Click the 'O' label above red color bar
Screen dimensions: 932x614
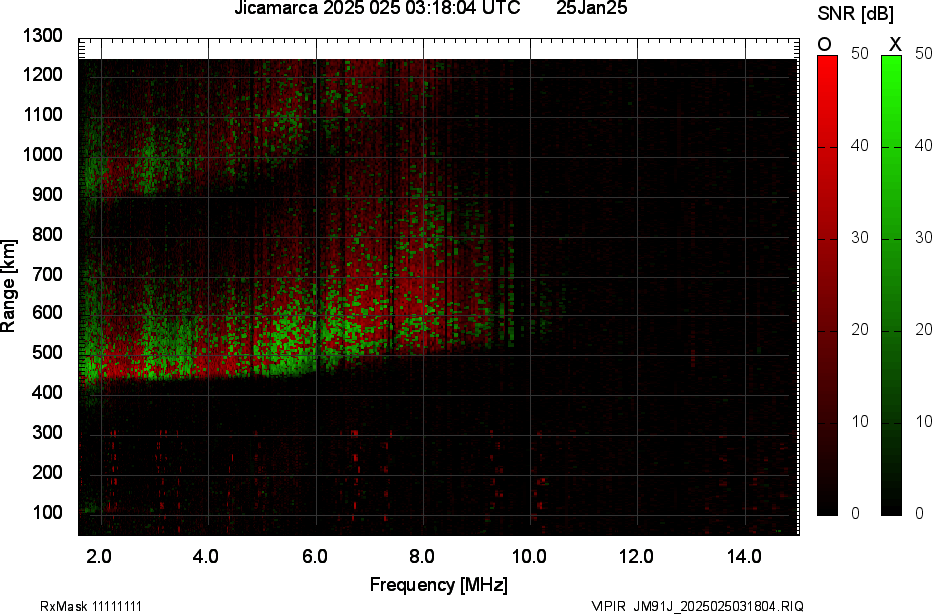[x=824, y=45]
